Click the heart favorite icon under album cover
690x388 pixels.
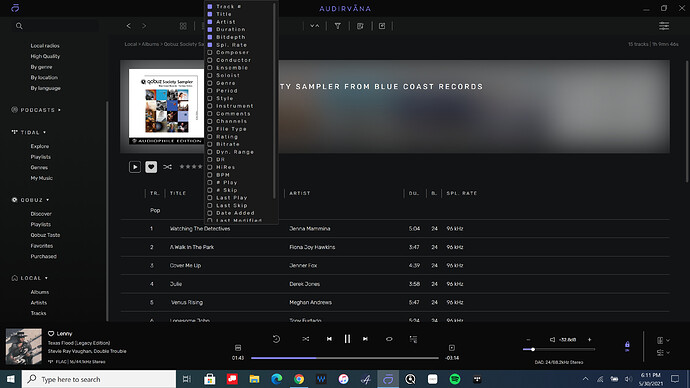click(151, 167)
